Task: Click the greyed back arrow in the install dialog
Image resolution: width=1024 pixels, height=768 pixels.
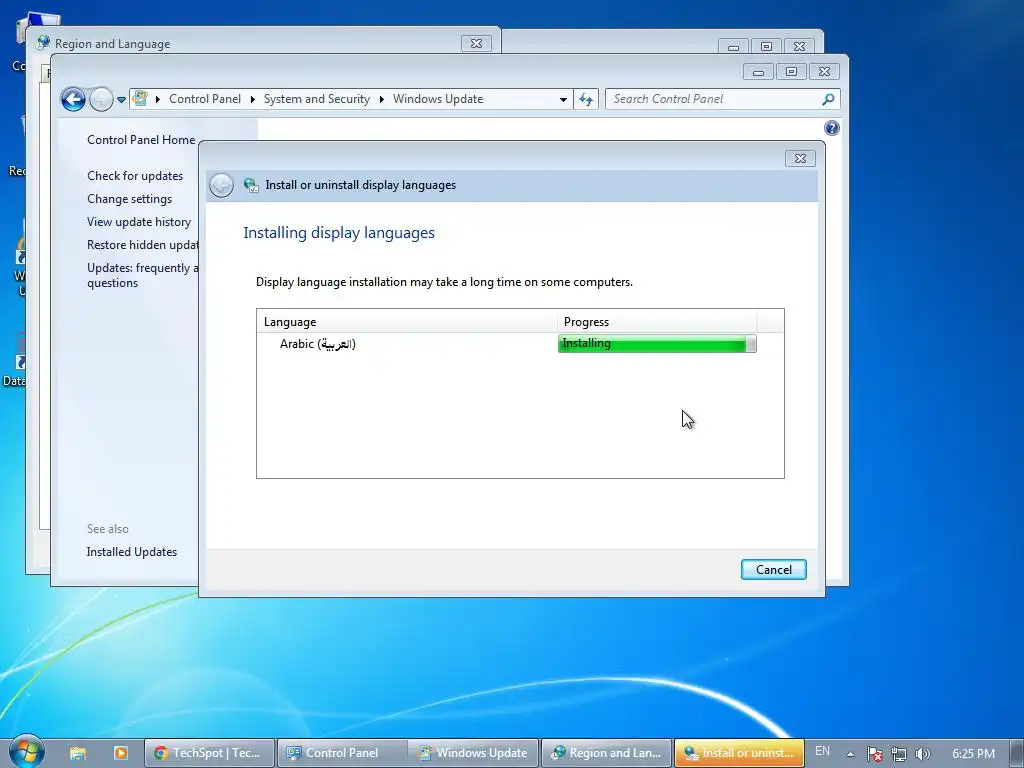Action: click(221, 185)
